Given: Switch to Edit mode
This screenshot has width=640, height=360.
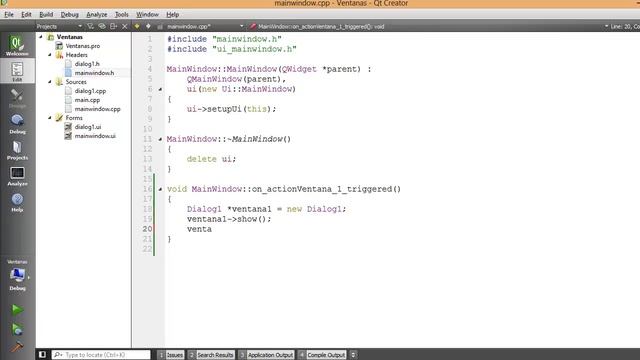Looking at the screenshot, I should 17,71.
